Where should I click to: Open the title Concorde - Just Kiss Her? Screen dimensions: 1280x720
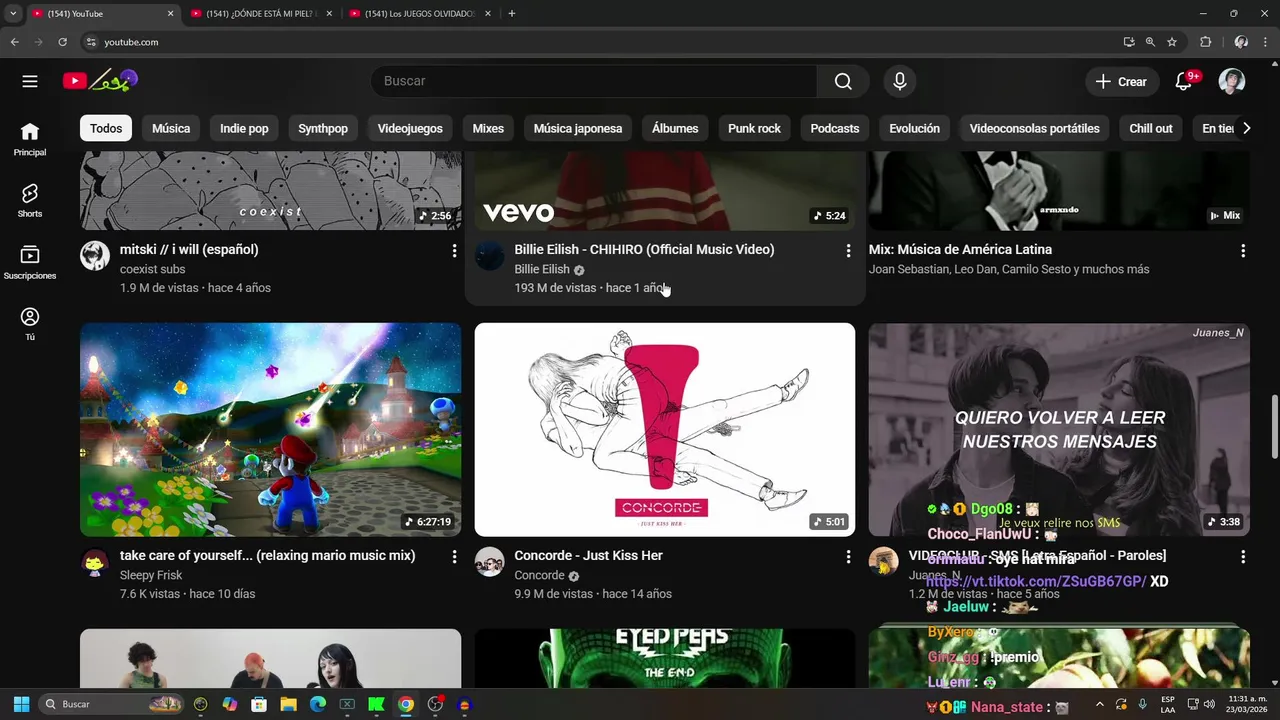pos(588,556)
